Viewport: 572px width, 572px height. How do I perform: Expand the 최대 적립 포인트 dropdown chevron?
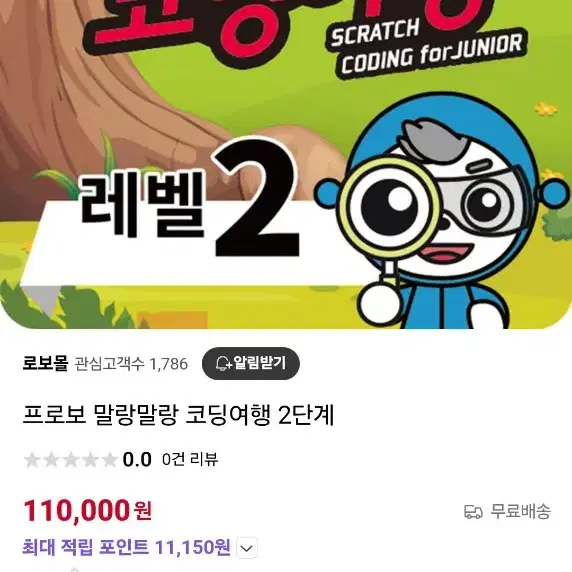247,548
